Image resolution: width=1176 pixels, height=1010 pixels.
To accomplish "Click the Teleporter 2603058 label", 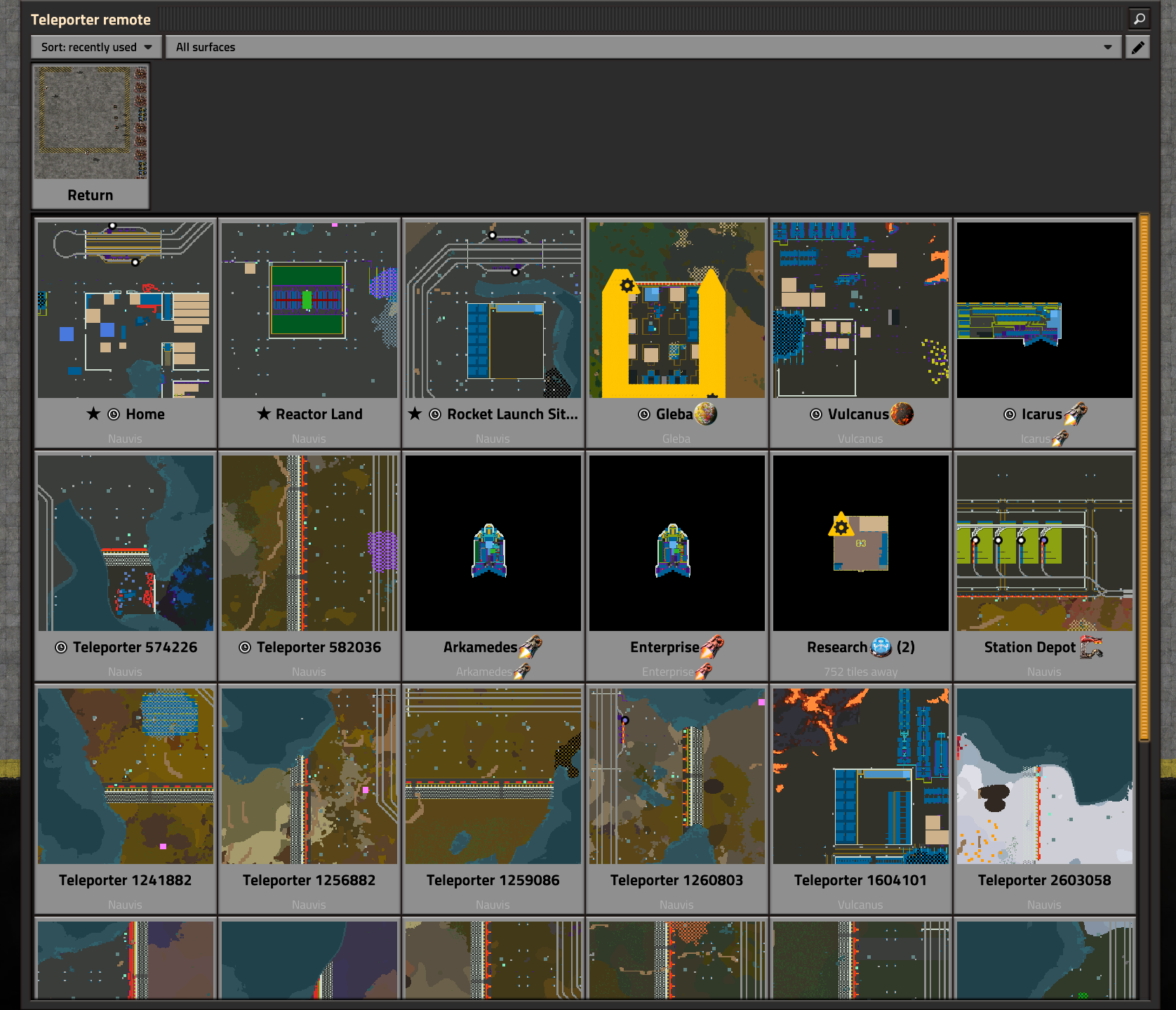I will coord(1045,880).
